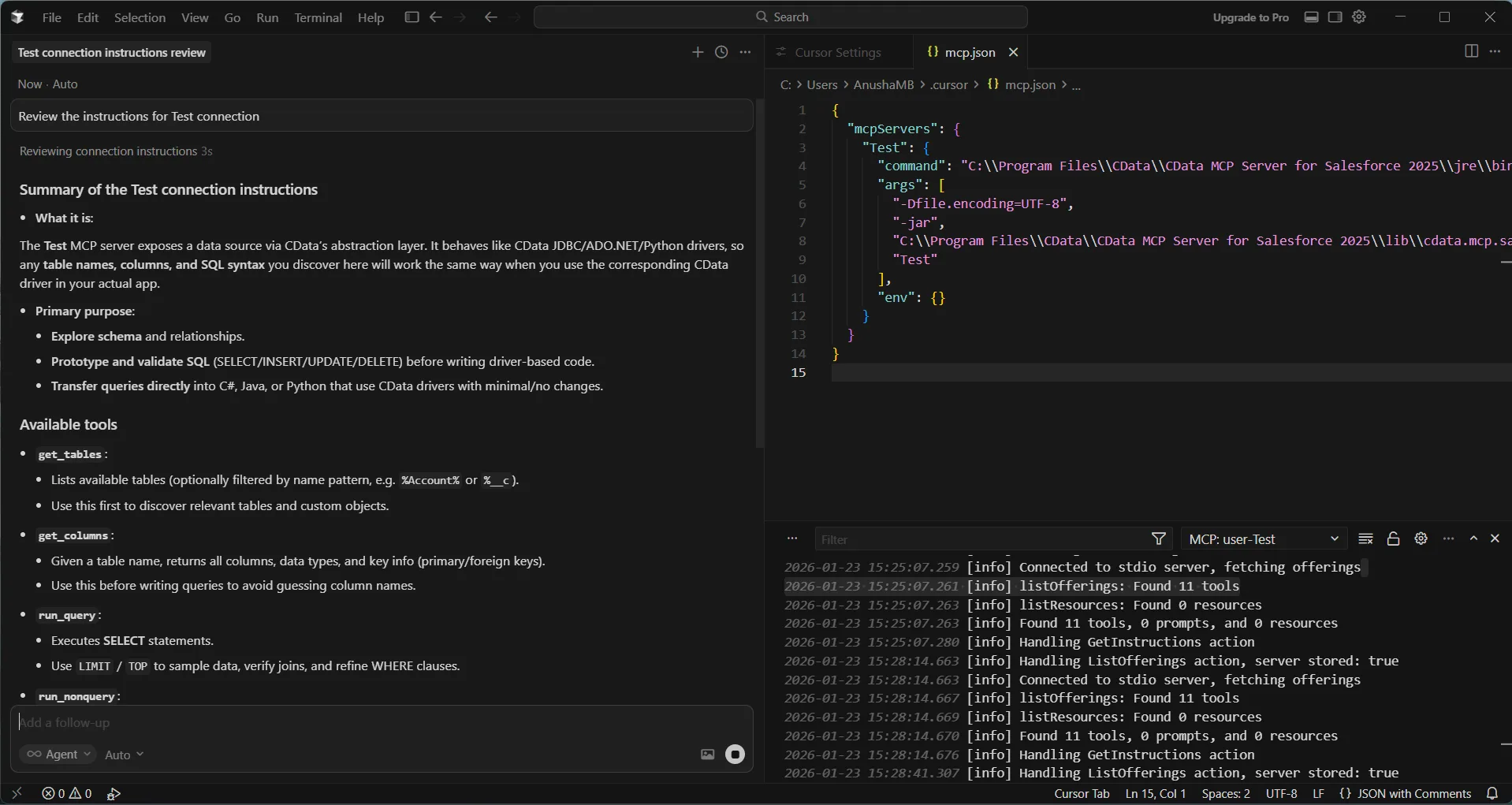Click JSON with Comments language mode
The image size is (1512, 805).
pos(1406,793)
